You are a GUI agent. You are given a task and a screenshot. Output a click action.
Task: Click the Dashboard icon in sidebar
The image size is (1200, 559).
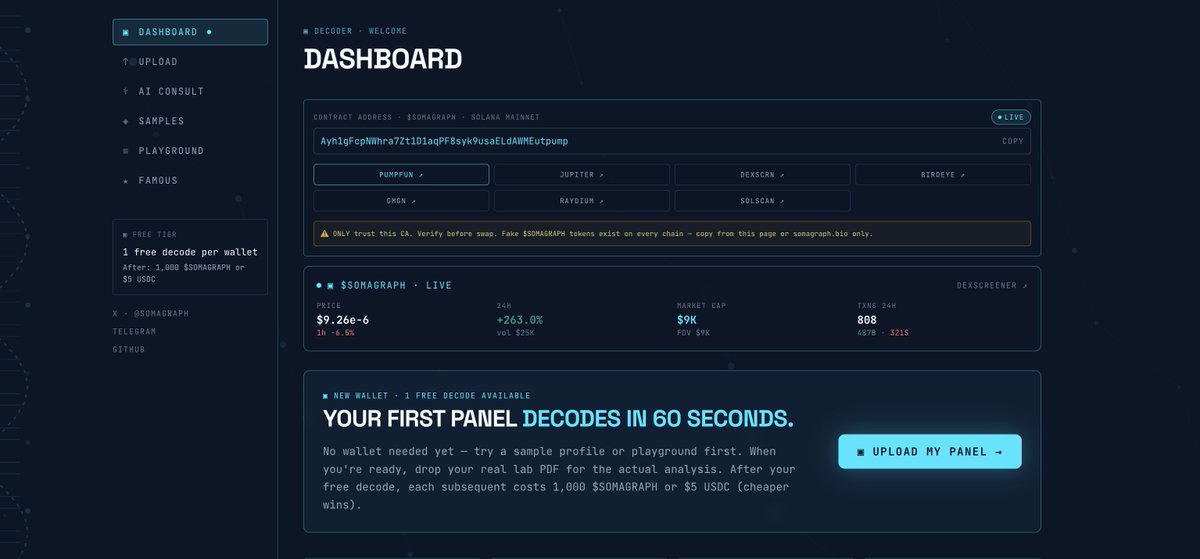point(126,32)
